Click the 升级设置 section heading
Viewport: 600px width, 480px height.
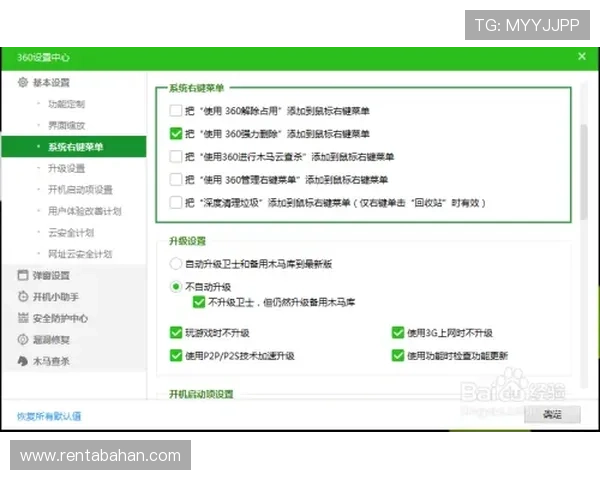pos(188,241)
